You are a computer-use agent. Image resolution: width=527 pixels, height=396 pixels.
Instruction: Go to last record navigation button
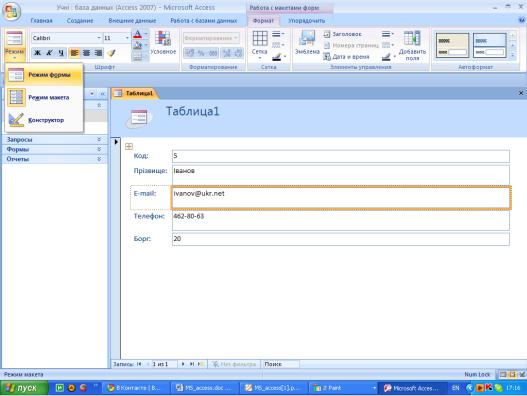(x=192, y=364)
